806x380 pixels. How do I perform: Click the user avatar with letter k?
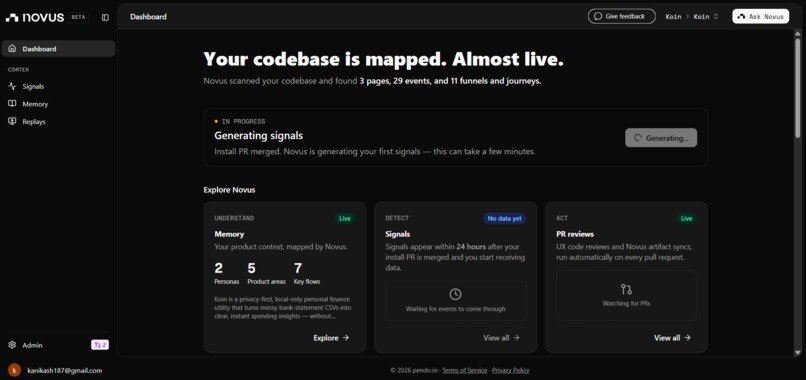[x=14, y=370]
